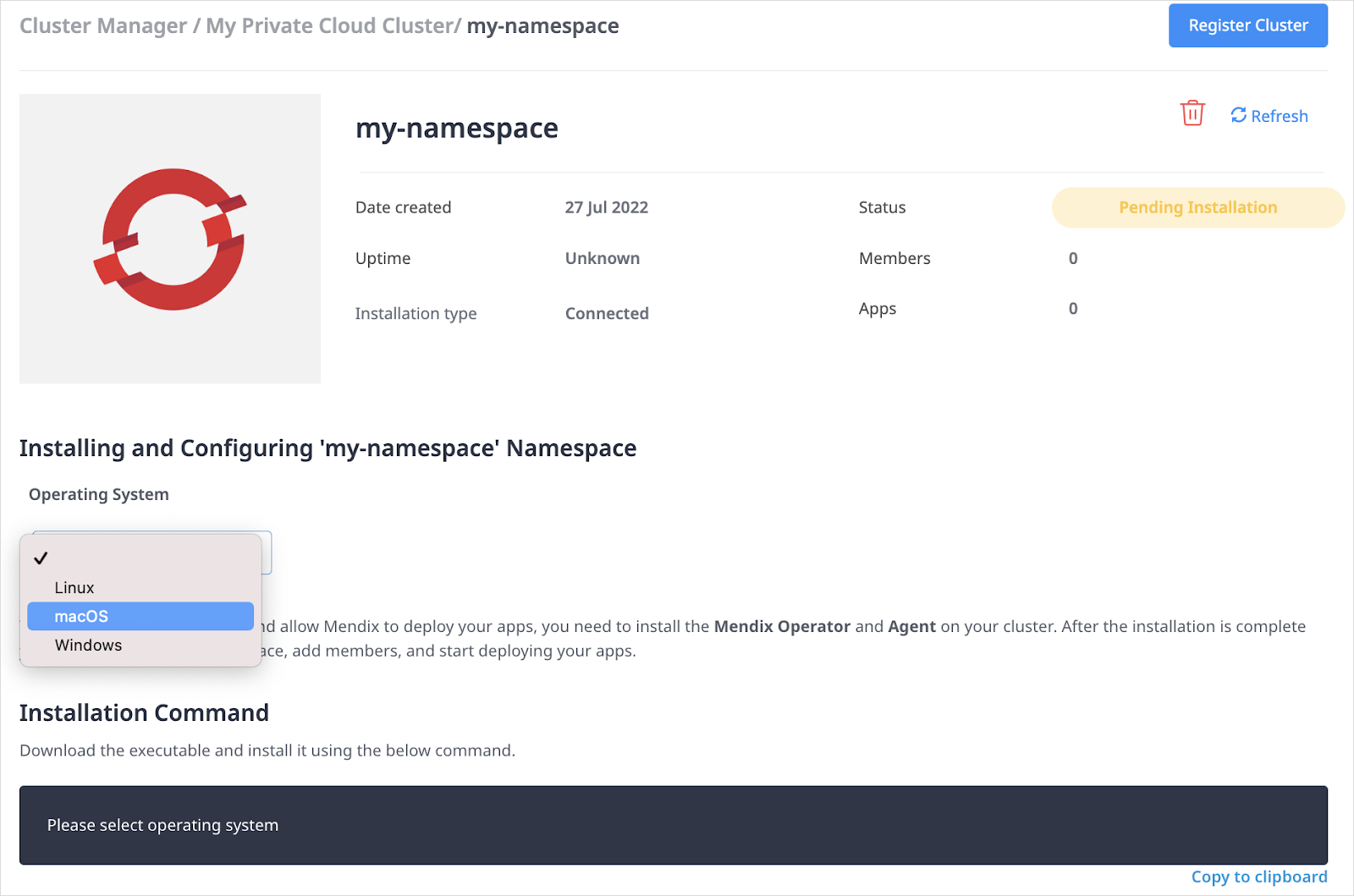Viewport: 1354px width, 896px height.
Task: Click the Pending Installation status badge
Action: pos(1197,206)
